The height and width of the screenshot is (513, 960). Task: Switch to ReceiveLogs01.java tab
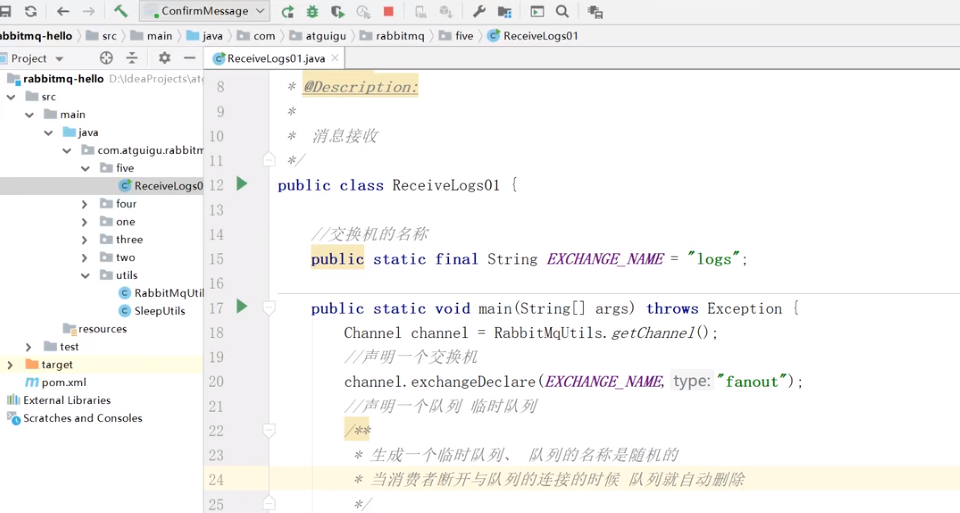pos(276,58)
